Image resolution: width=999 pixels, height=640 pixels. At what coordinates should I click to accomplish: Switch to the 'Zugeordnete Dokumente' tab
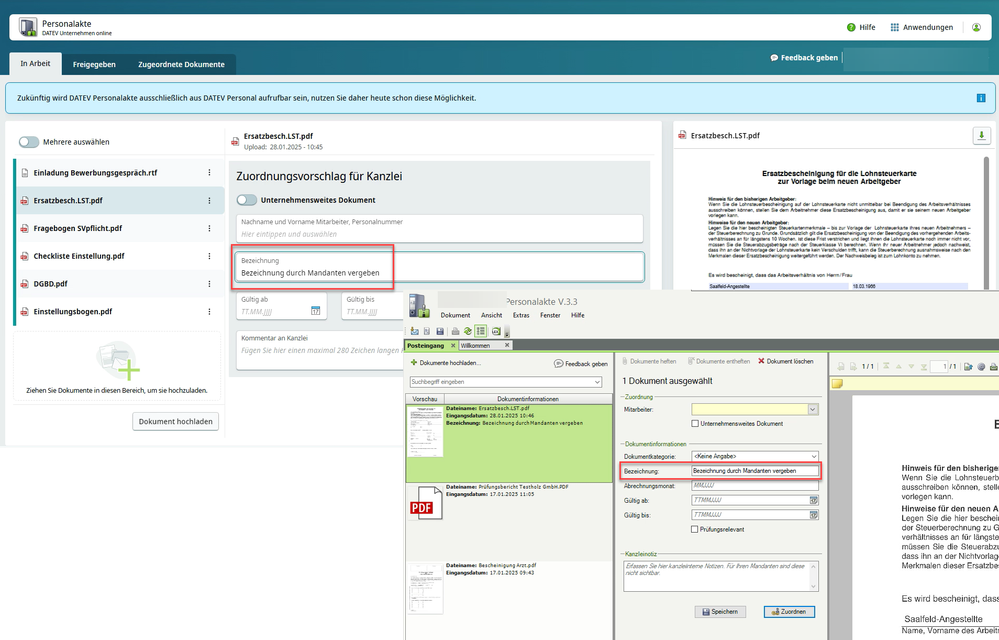(181, 64)
